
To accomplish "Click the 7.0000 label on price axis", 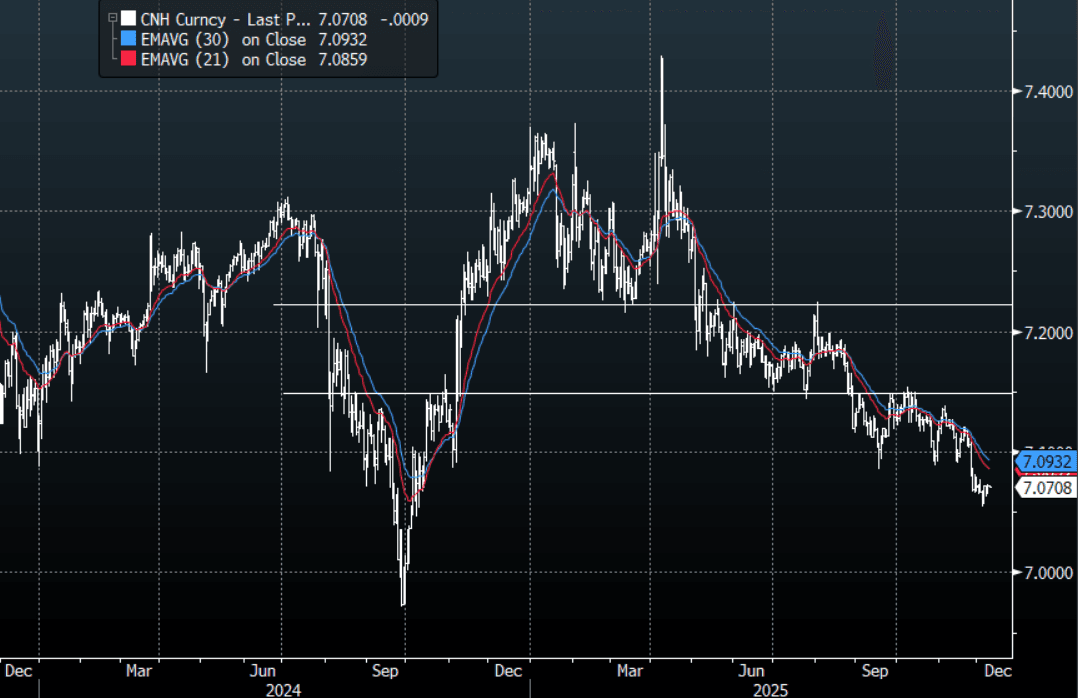I will pyautogui.click(x=1045, y=572).
